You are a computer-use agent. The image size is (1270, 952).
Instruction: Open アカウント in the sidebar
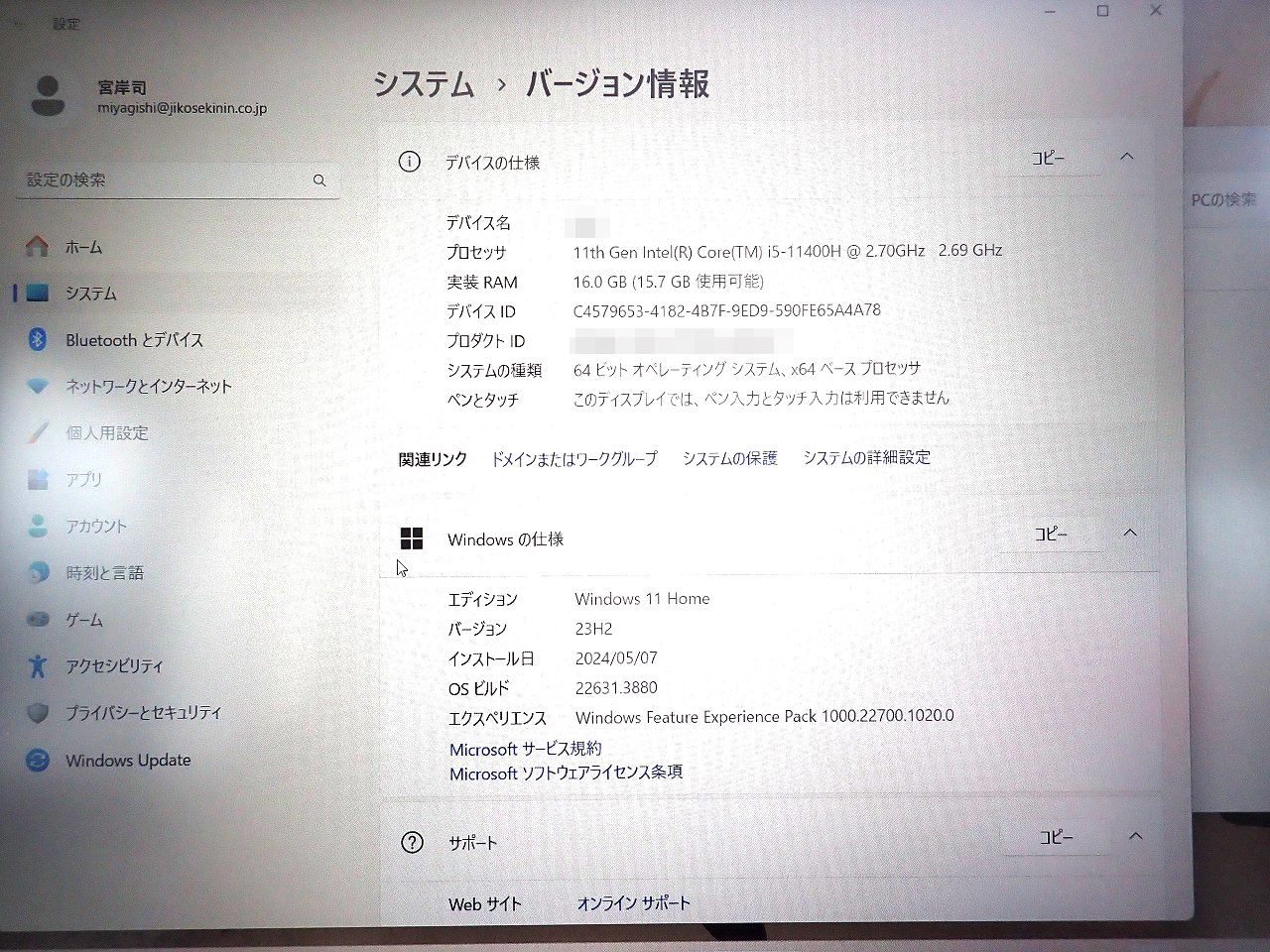coord(96,526)
